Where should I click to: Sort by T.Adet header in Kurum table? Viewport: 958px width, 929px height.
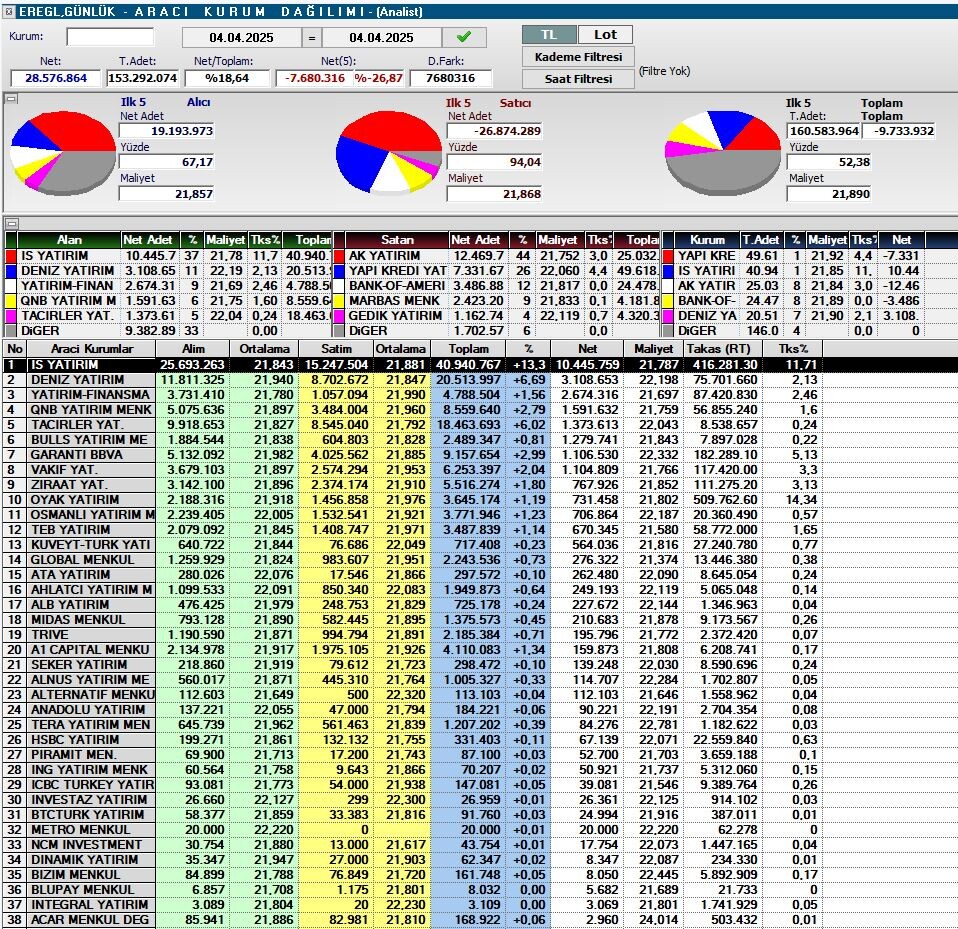click(761, 240)
